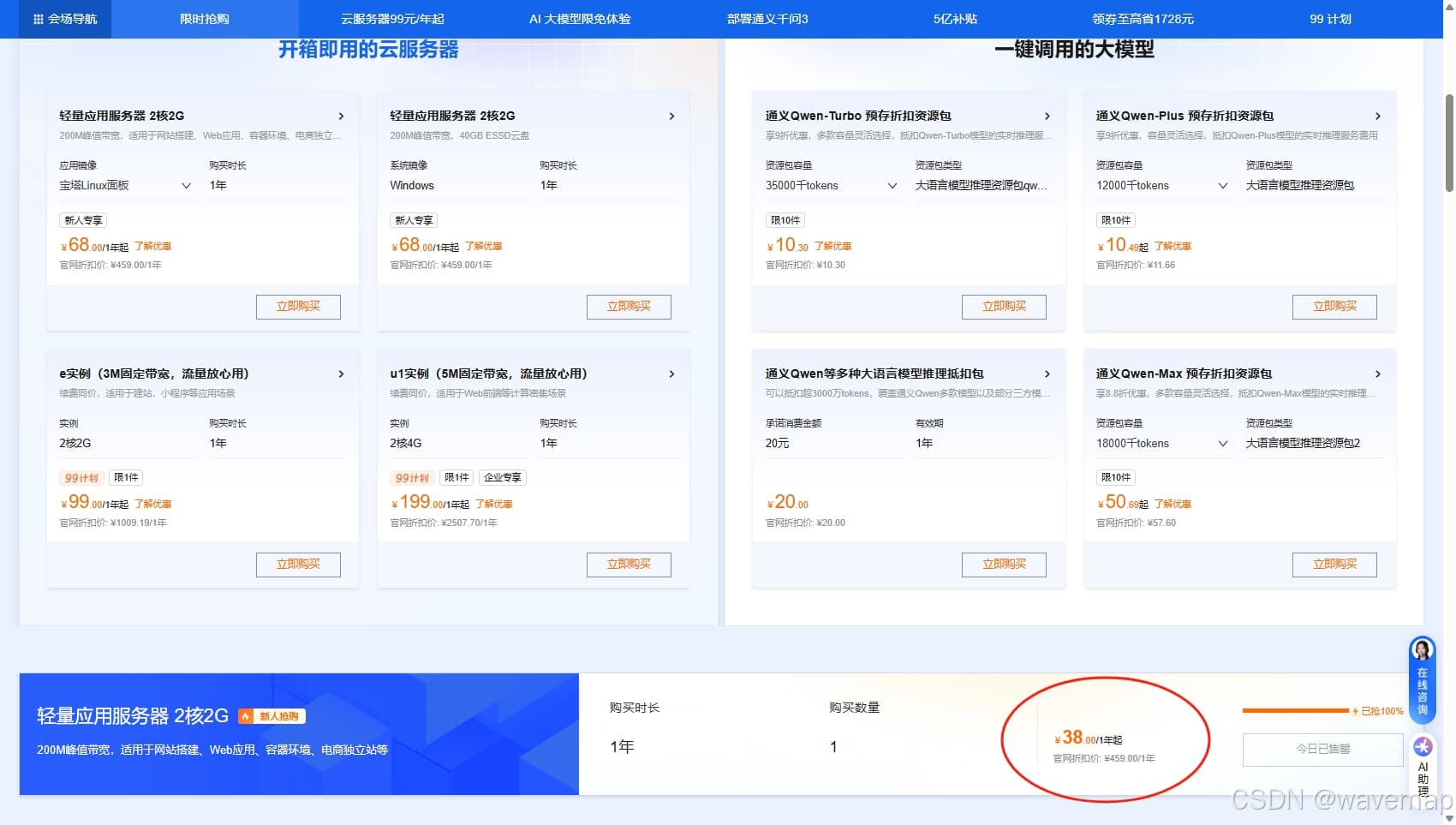
Task: Open arrow for 轻量应用服务器 Windows card
Action: 671,116
